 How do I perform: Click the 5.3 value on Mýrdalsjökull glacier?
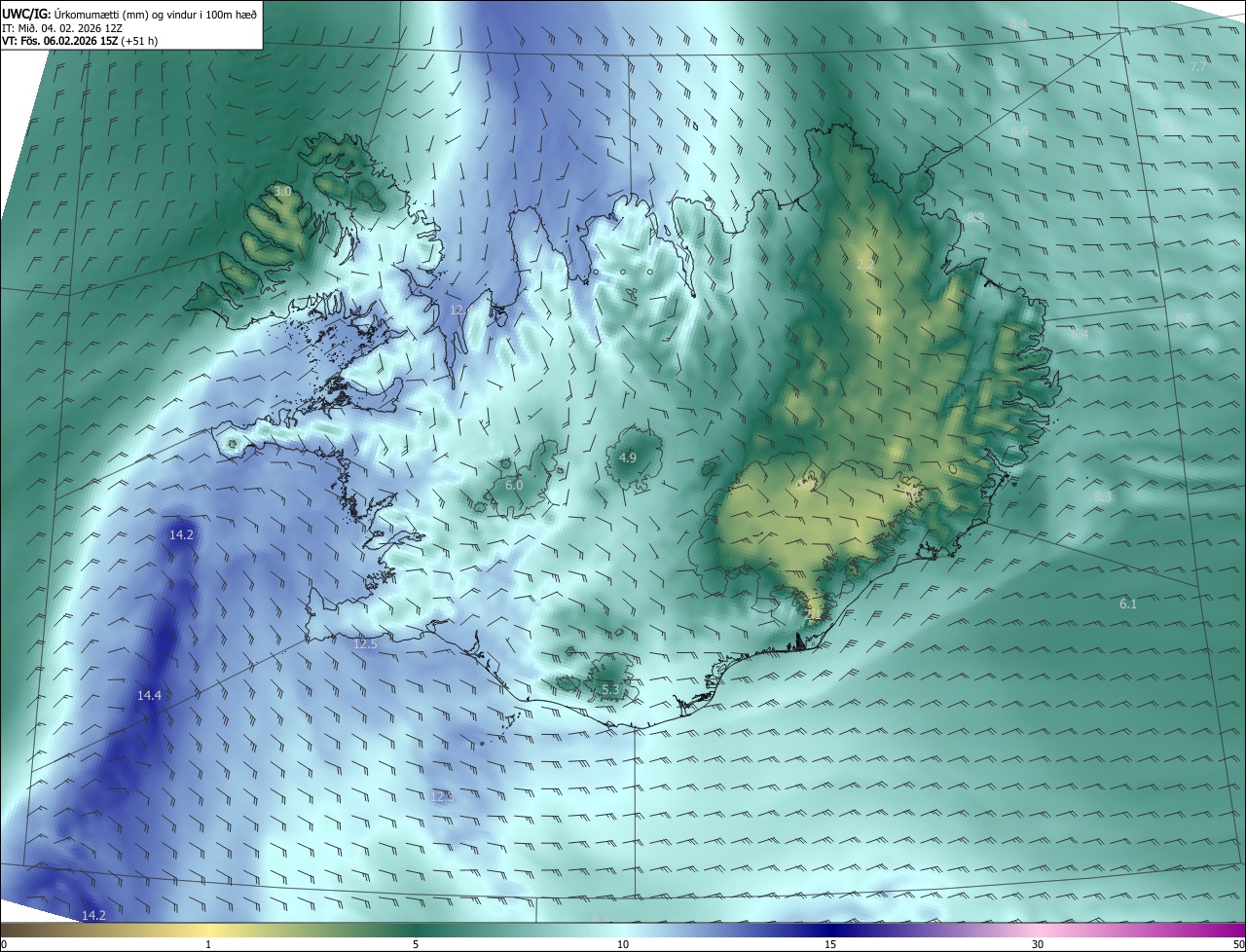pos(610,689)
